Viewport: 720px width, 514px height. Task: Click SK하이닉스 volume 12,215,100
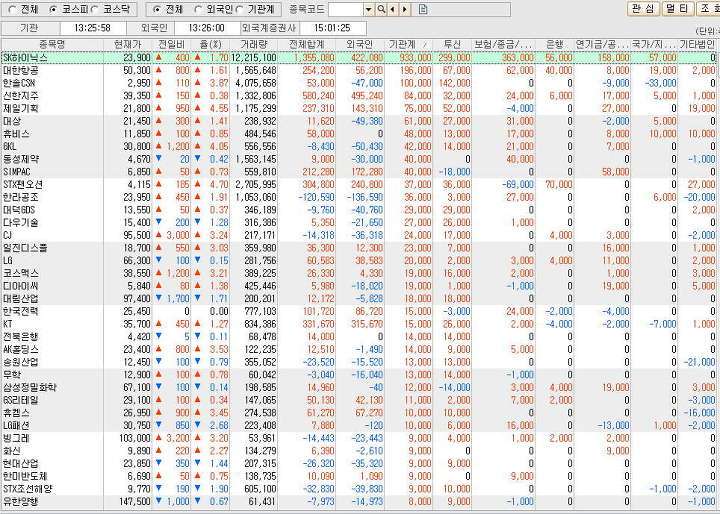point(254,57)
